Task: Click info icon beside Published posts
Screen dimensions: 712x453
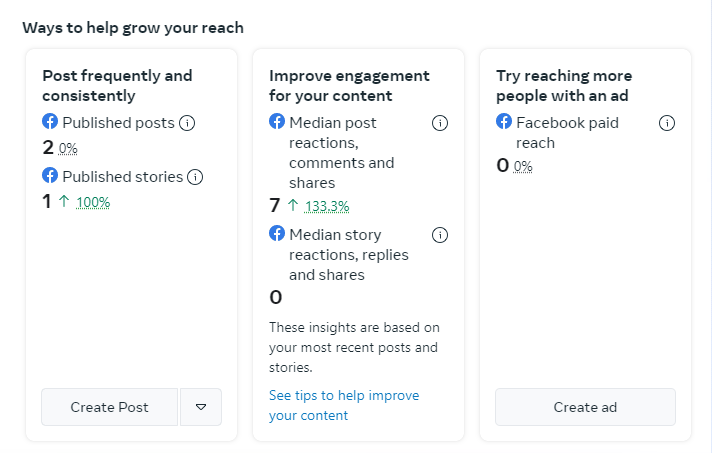Action: (187, 123)
